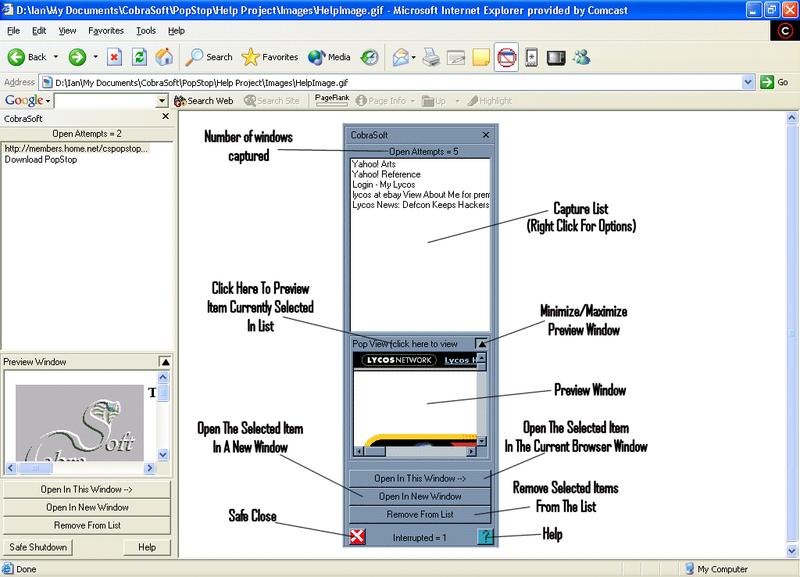
Task: Click the handheld device icon in toolbar
Action: click(x=531, y=57)
